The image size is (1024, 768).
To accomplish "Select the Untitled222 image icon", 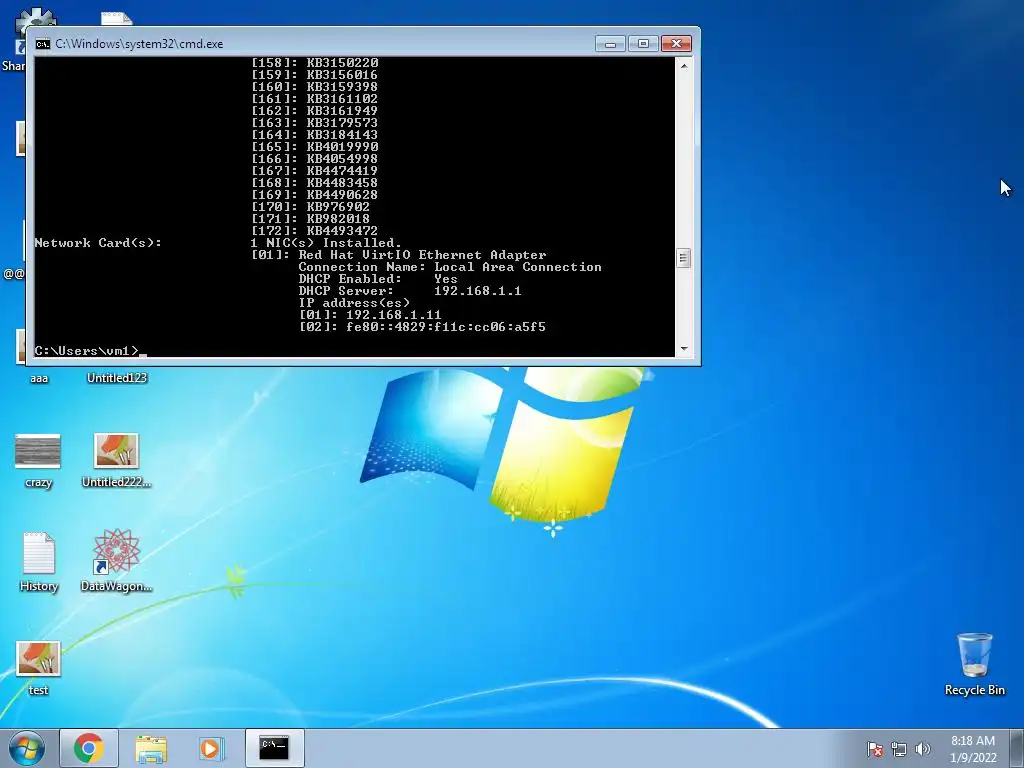I will 116,460.
